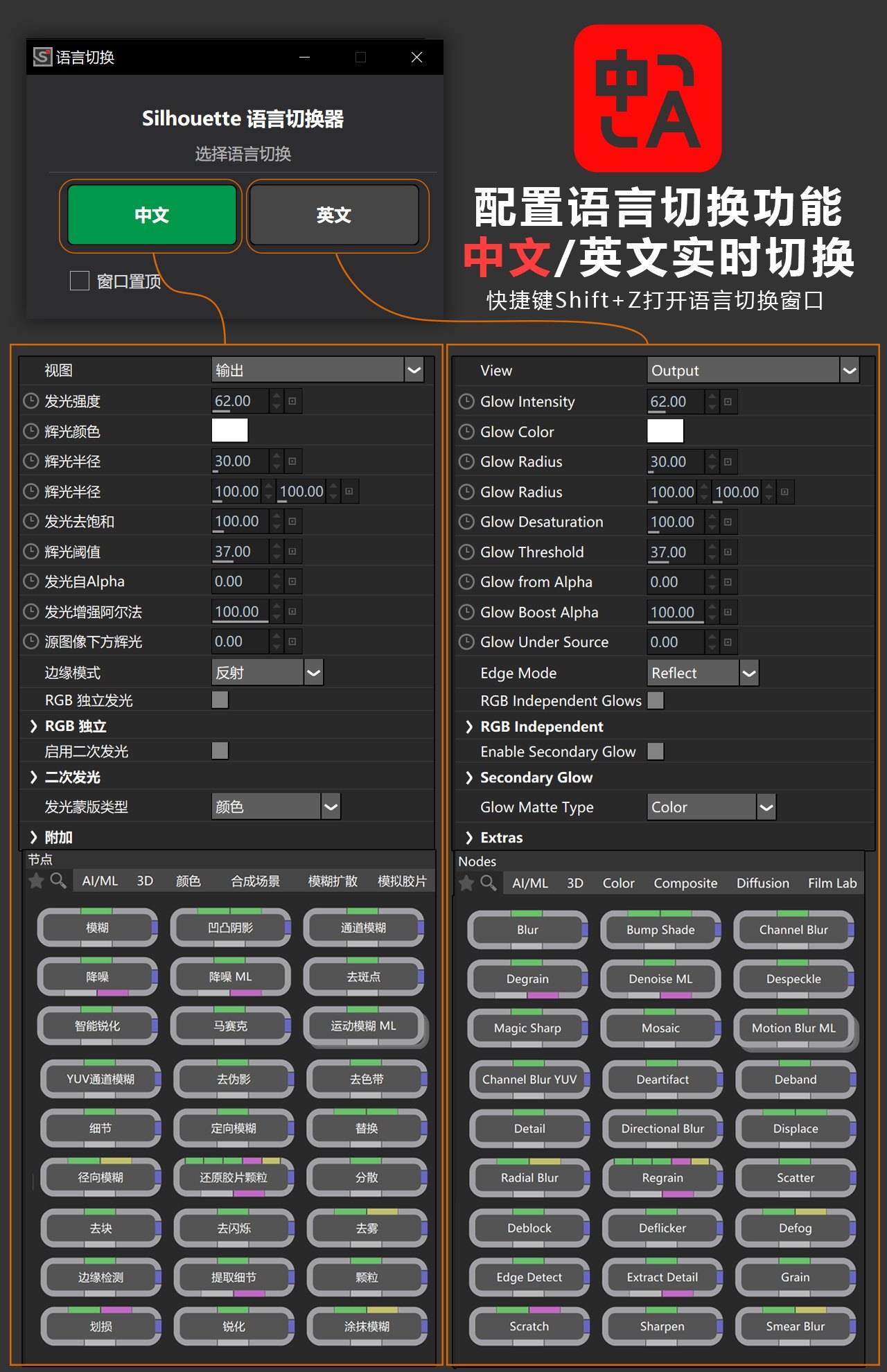This screenshot has height=1372, width=887.
Task: Click the star favorites icon in 节点 panel
Action: tap(36, 881)
